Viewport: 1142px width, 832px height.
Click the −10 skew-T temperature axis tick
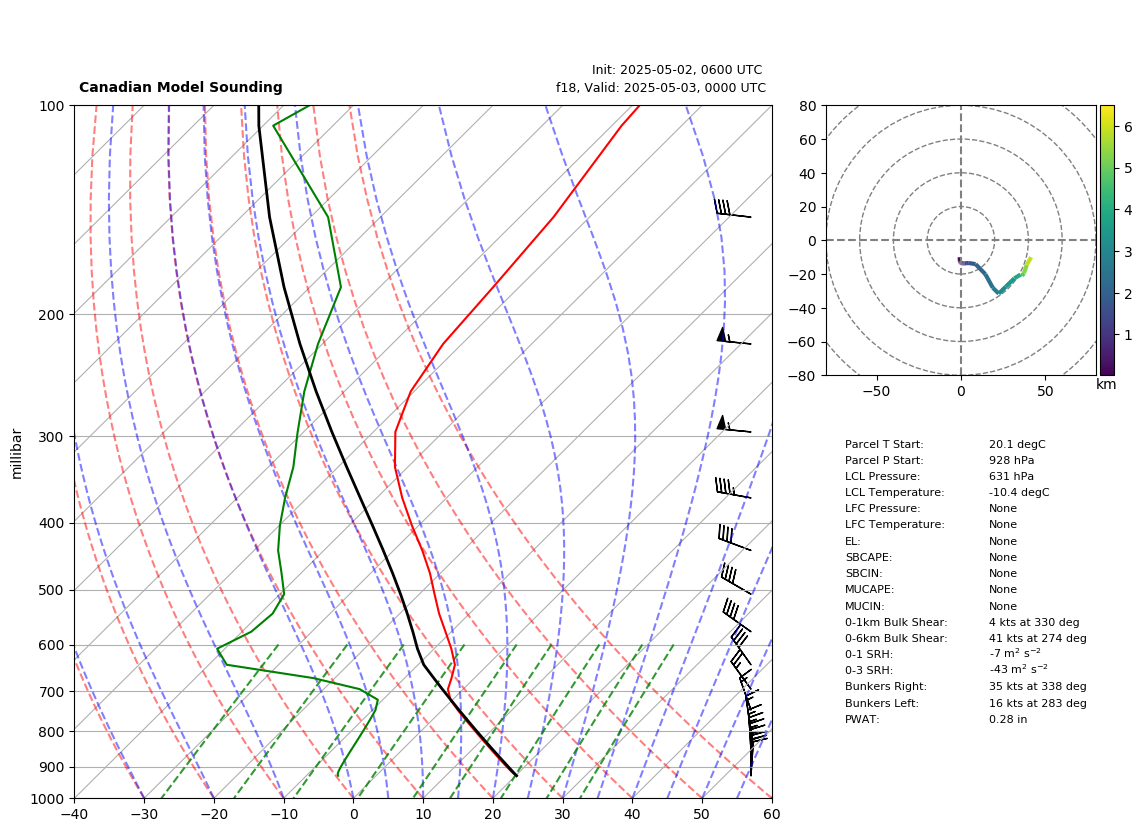point(283,814)
